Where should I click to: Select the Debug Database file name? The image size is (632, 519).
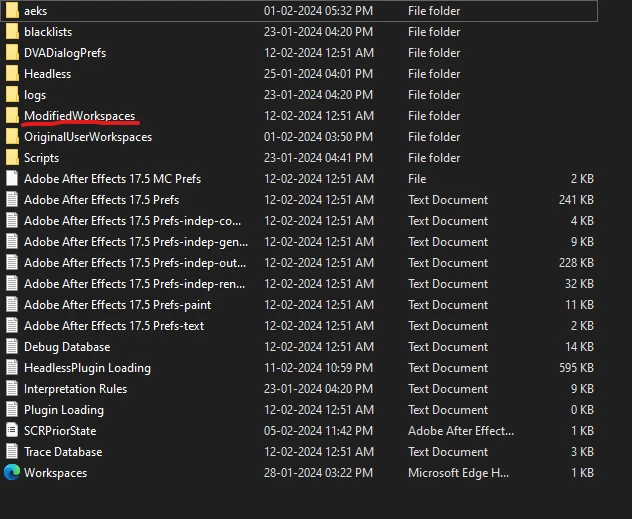coord(67,347)
